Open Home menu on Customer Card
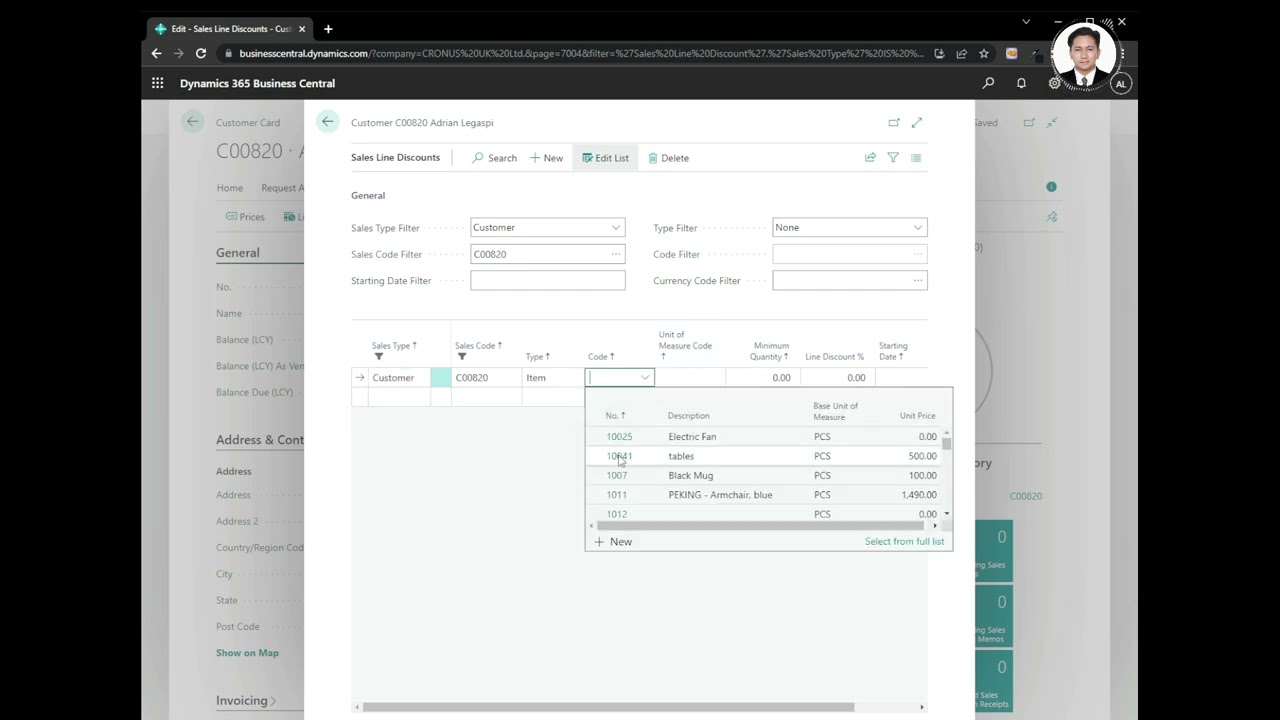The height and width of the screenshot is (720, 1280). click(230, 188)
